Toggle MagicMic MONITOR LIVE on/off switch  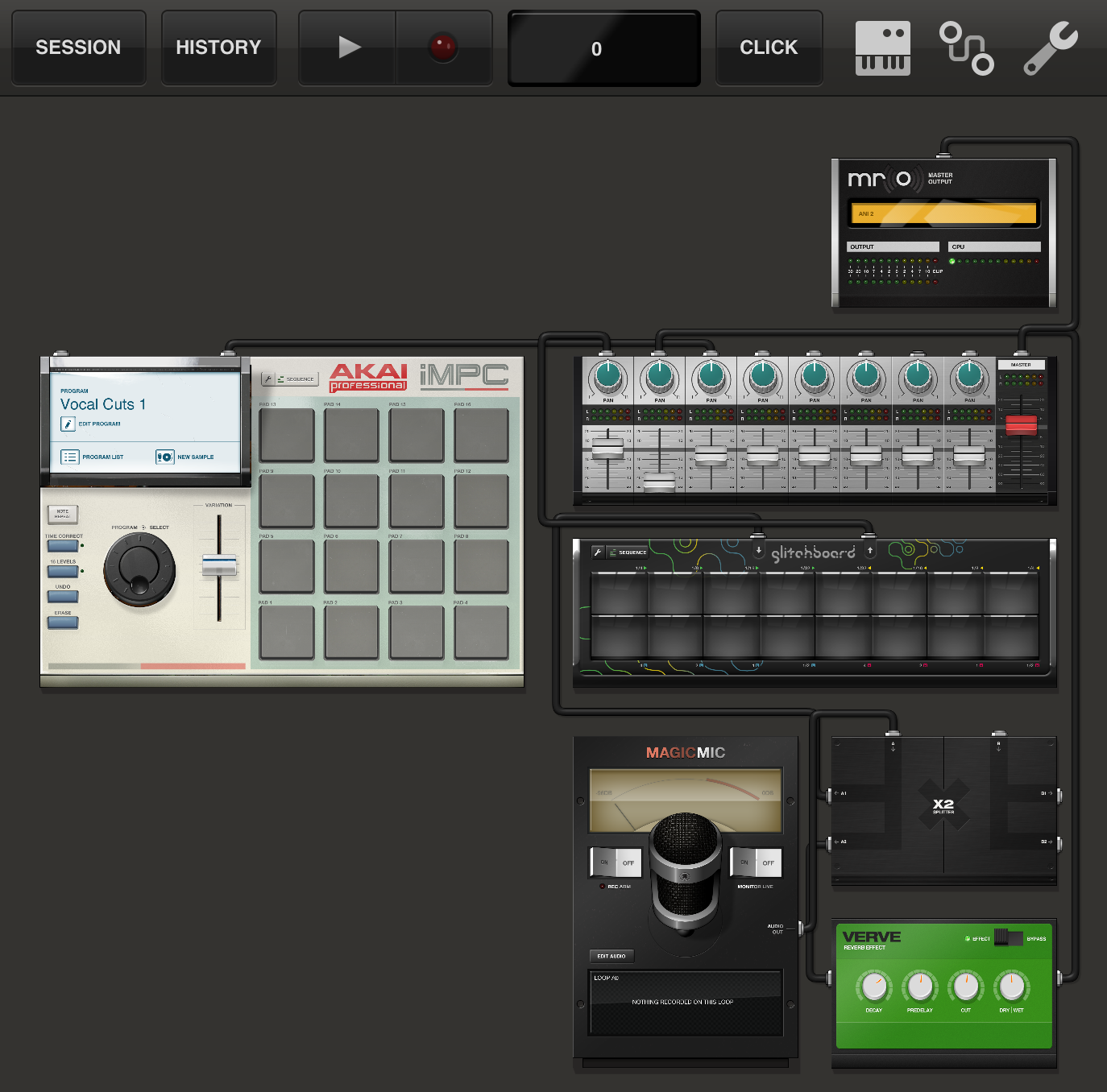[757, 862]
